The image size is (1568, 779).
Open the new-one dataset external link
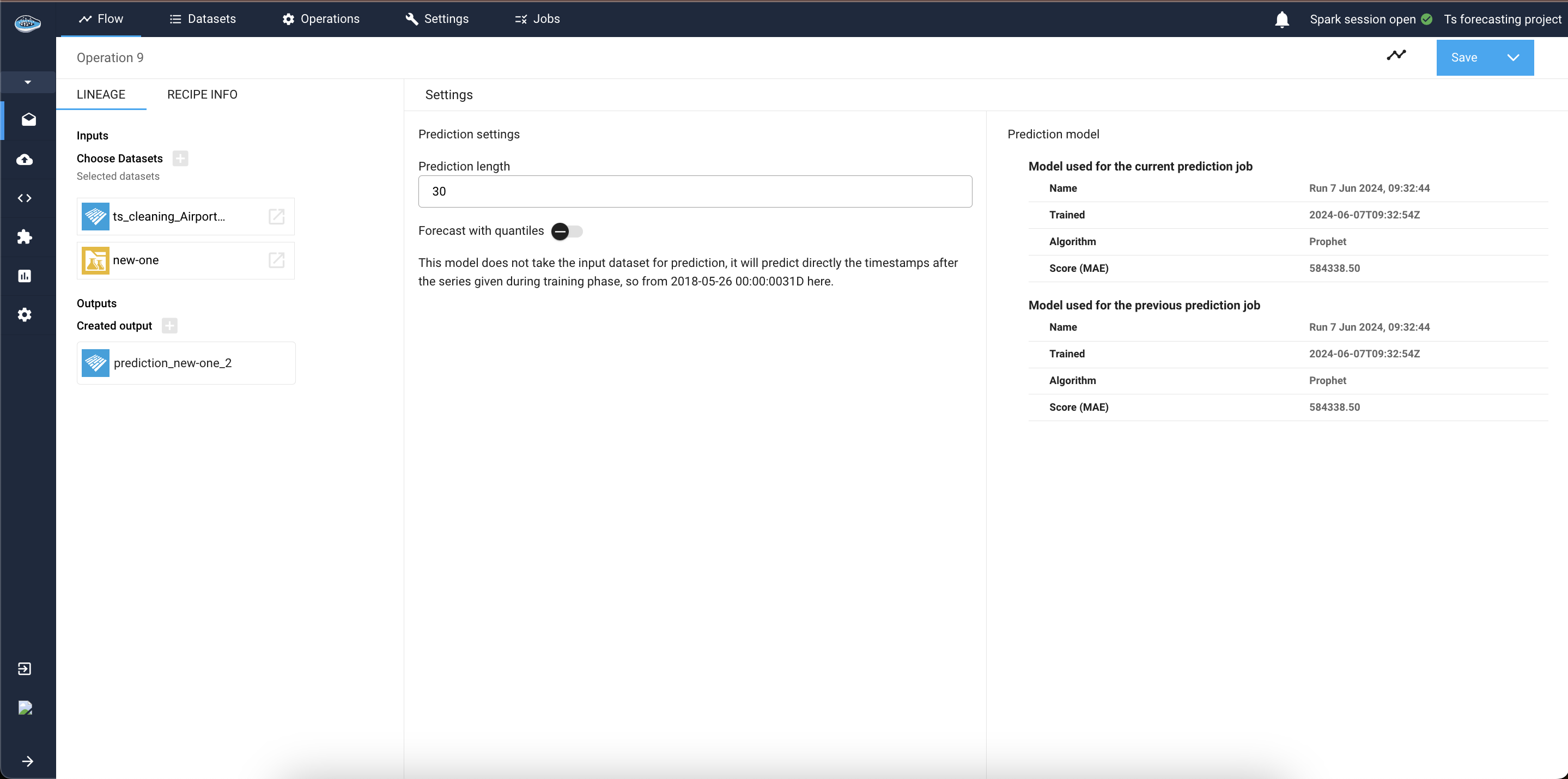click(x=276, y=260)
